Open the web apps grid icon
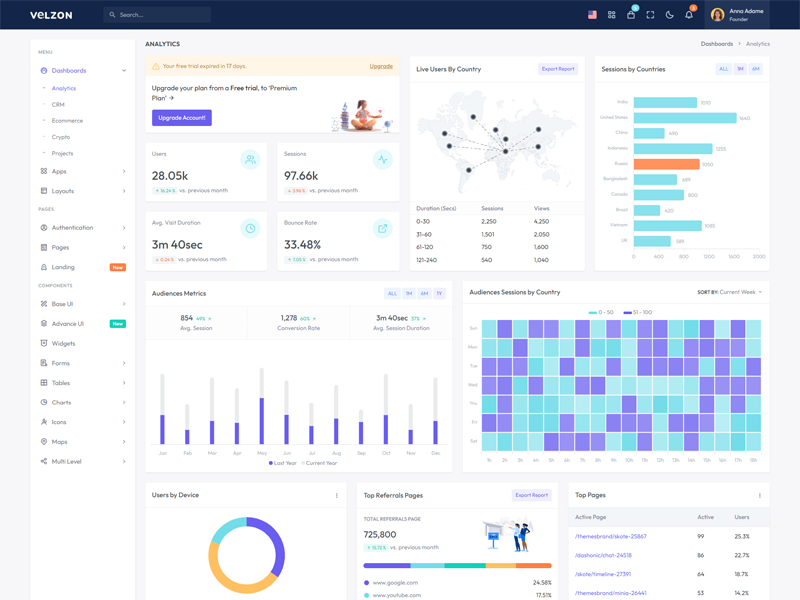The height and width of the screenshot is (600, 800). click(611, 15)
